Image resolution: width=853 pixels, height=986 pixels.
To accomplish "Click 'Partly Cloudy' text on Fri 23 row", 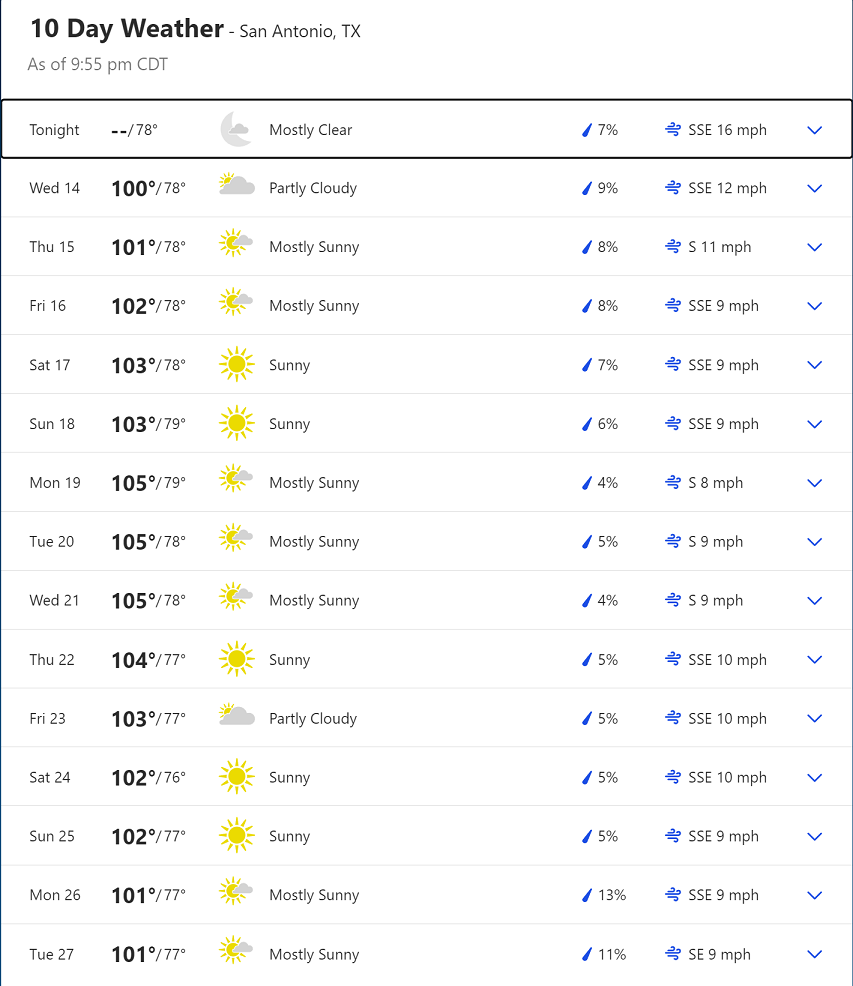I will click(313, 719).
